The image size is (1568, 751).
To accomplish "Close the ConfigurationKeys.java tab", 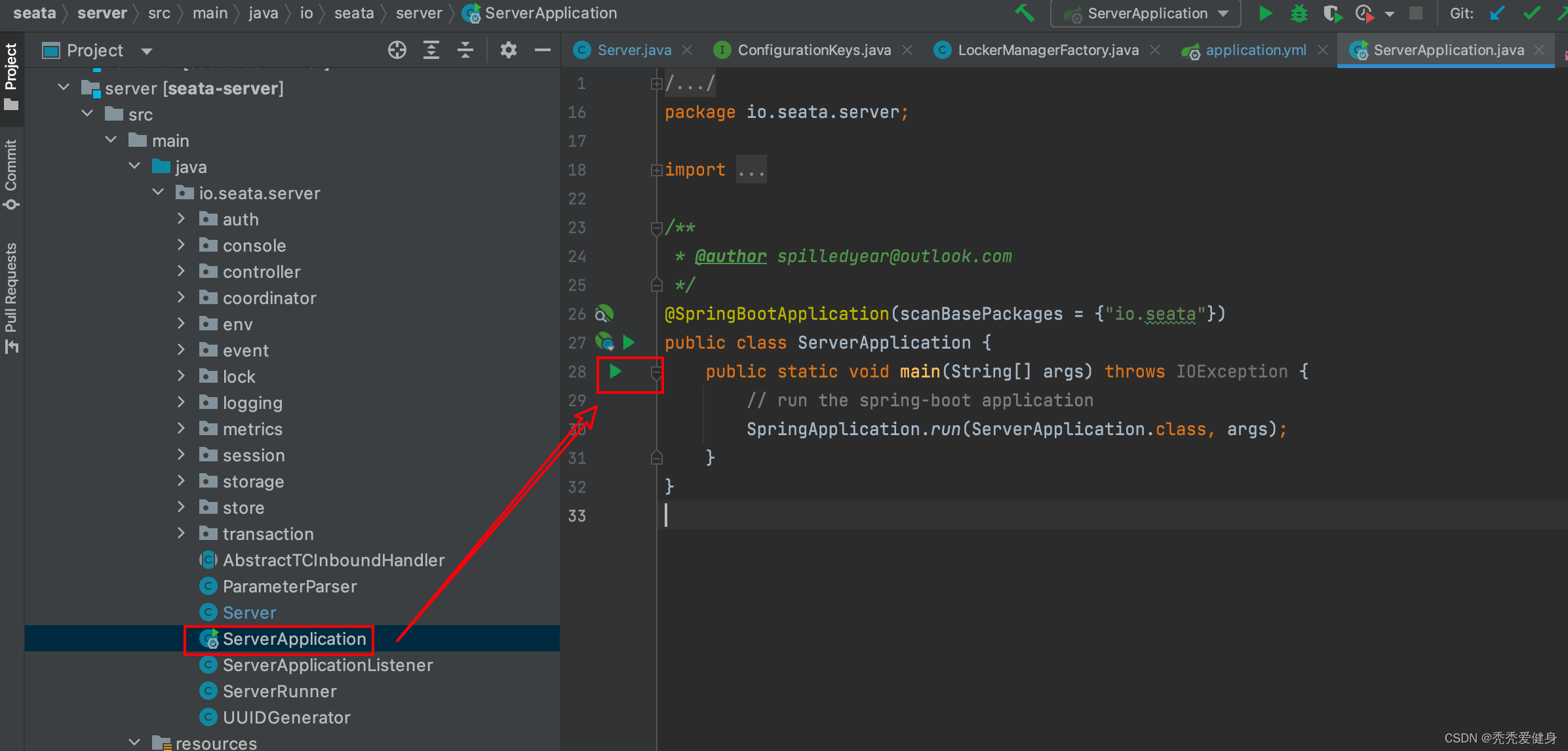I will 907,50.
